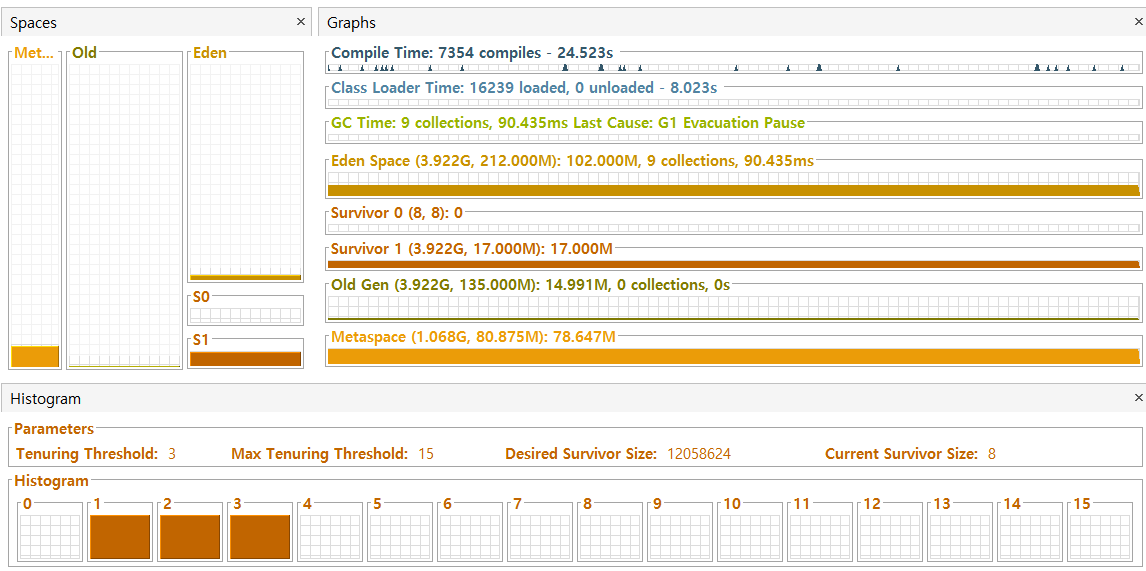Click the Old Gen graph
This screenshot has width=1146, height=571.
click(x=733, y=308)
